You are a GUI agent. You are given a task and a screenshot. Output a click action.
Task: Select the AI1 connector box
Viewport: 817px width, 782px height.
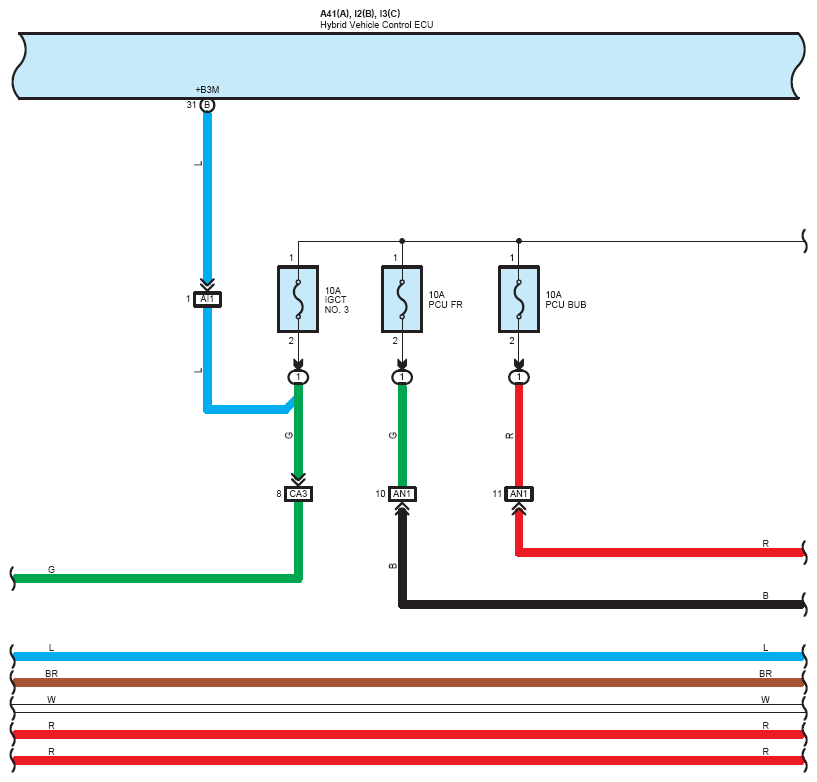[x=207, y=299]
